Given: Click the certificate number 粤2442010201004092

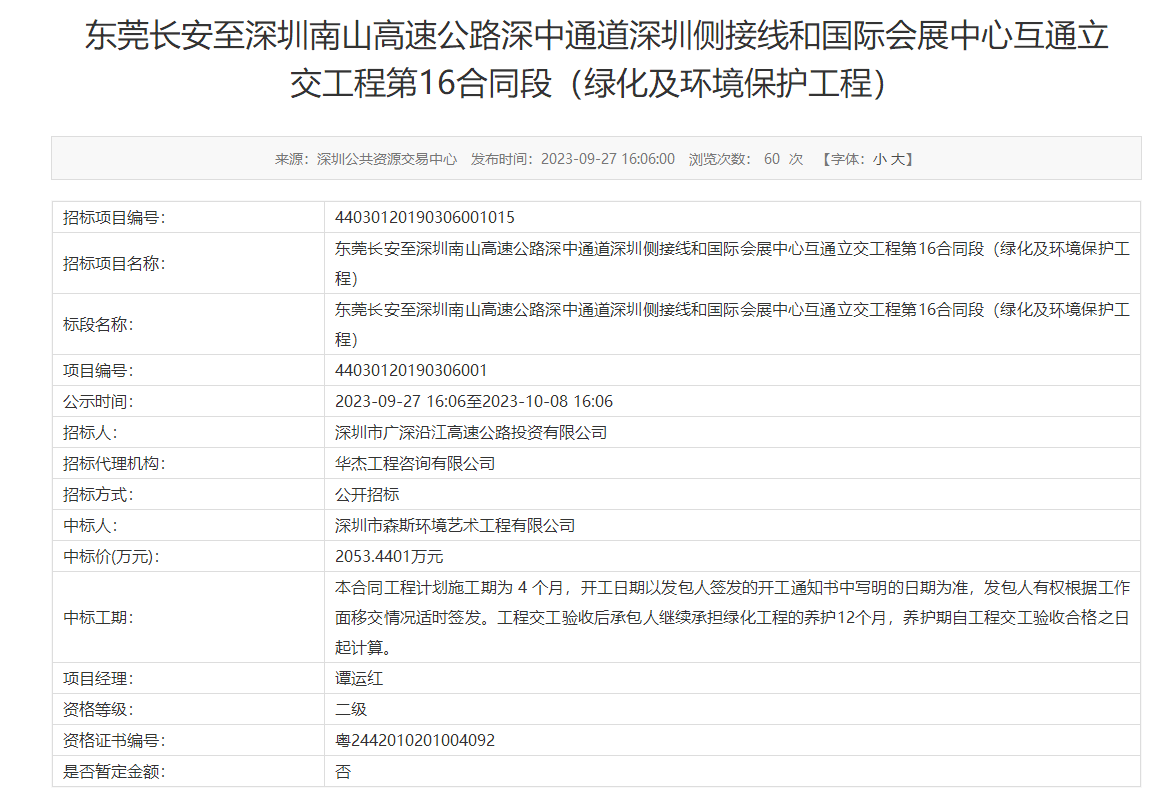Looking at the screenshot, I should pos(415,740).
